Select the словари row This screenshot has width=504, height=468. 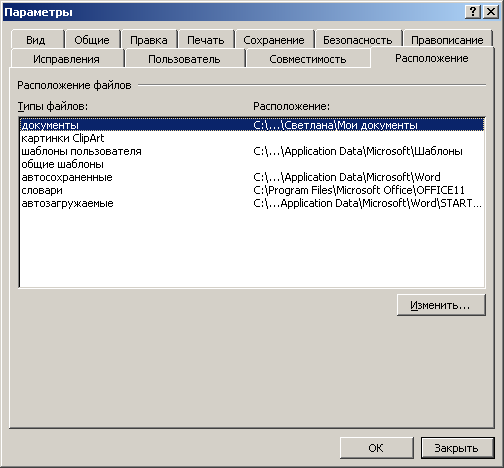point(252,190)
